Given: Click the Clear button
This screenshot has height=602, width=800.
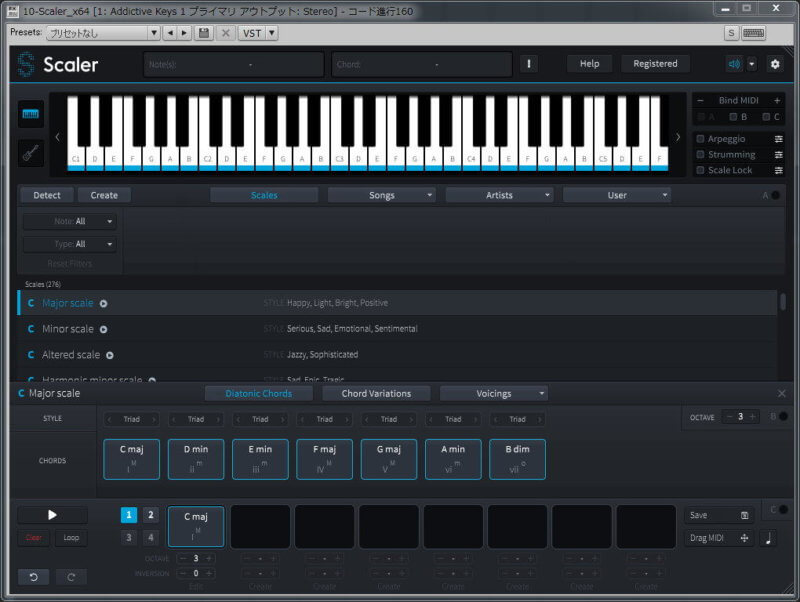Looking at the screenshot, I should tap(34, 538).
